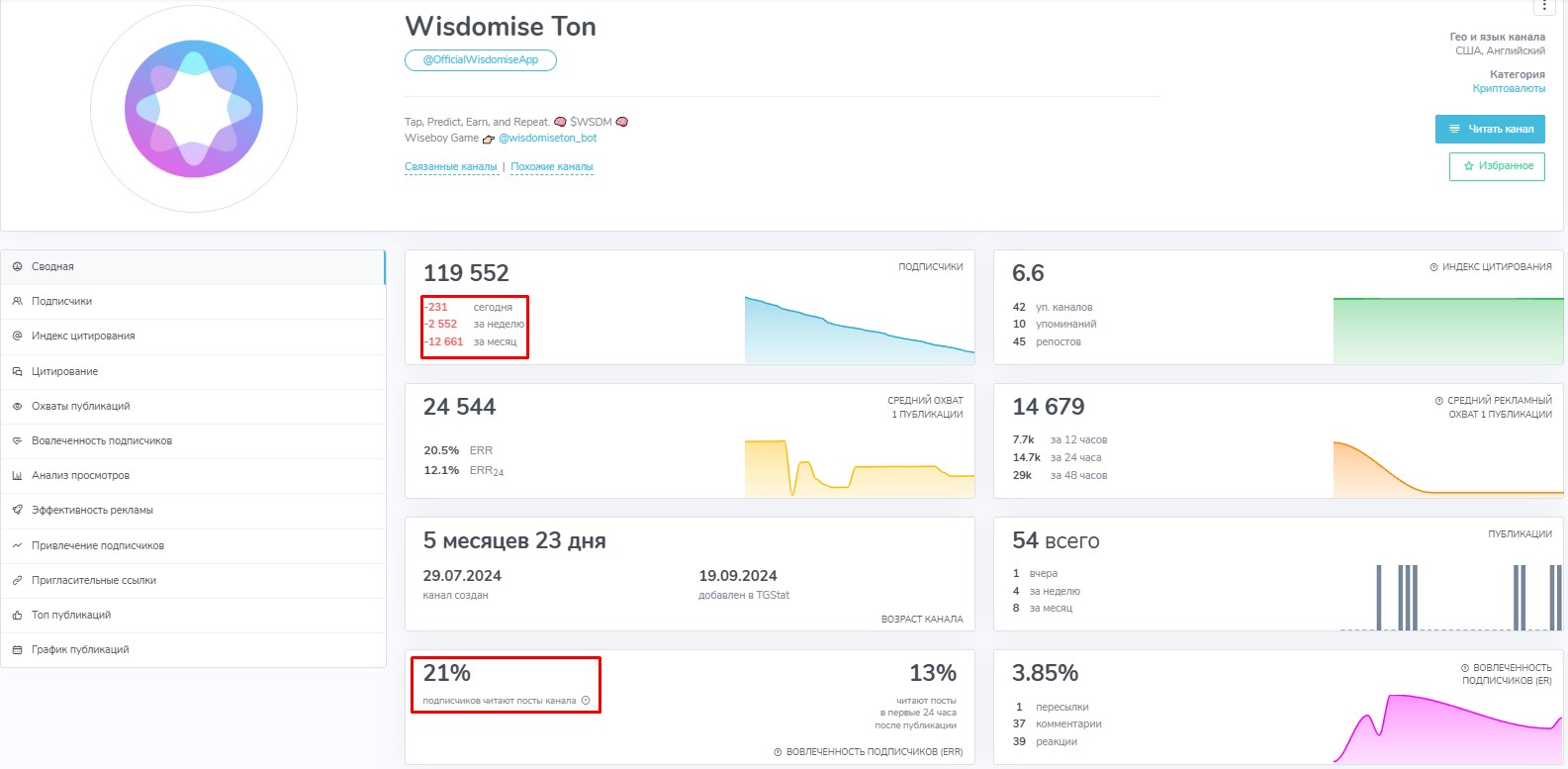The height and width of the screenshot is (769, 1568).
Task: Open the Криптовалюты category link
Action: 1509,89
